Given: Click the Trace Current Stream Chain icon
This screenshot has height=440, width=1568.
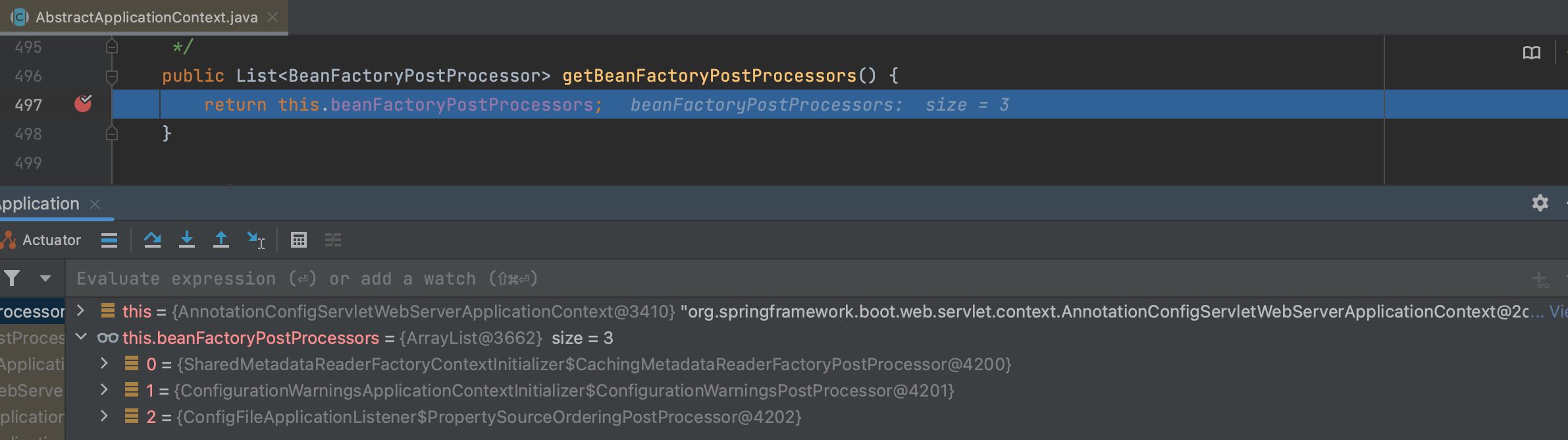Looking at the screenshot, I should pos(333,240).
